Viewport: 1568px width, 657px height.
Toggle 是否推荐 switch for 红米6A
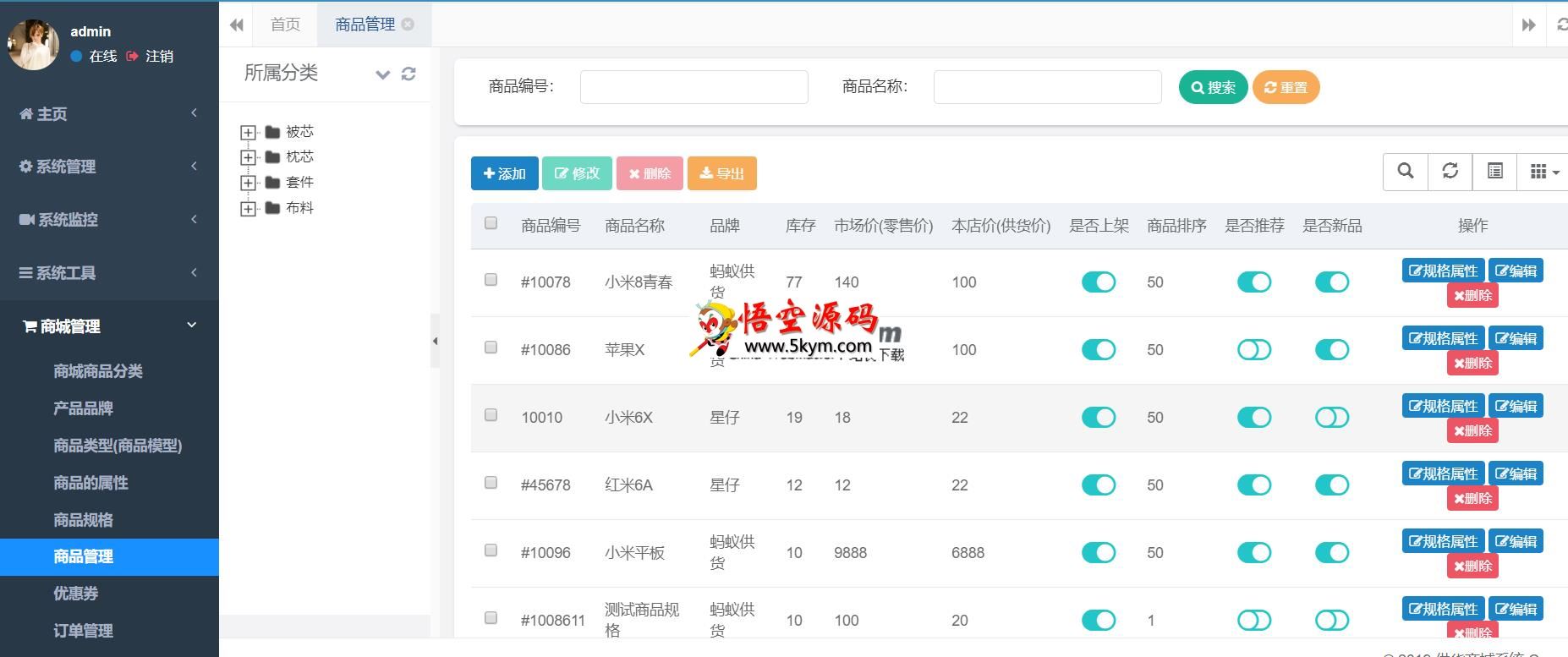pos(1254,485)
